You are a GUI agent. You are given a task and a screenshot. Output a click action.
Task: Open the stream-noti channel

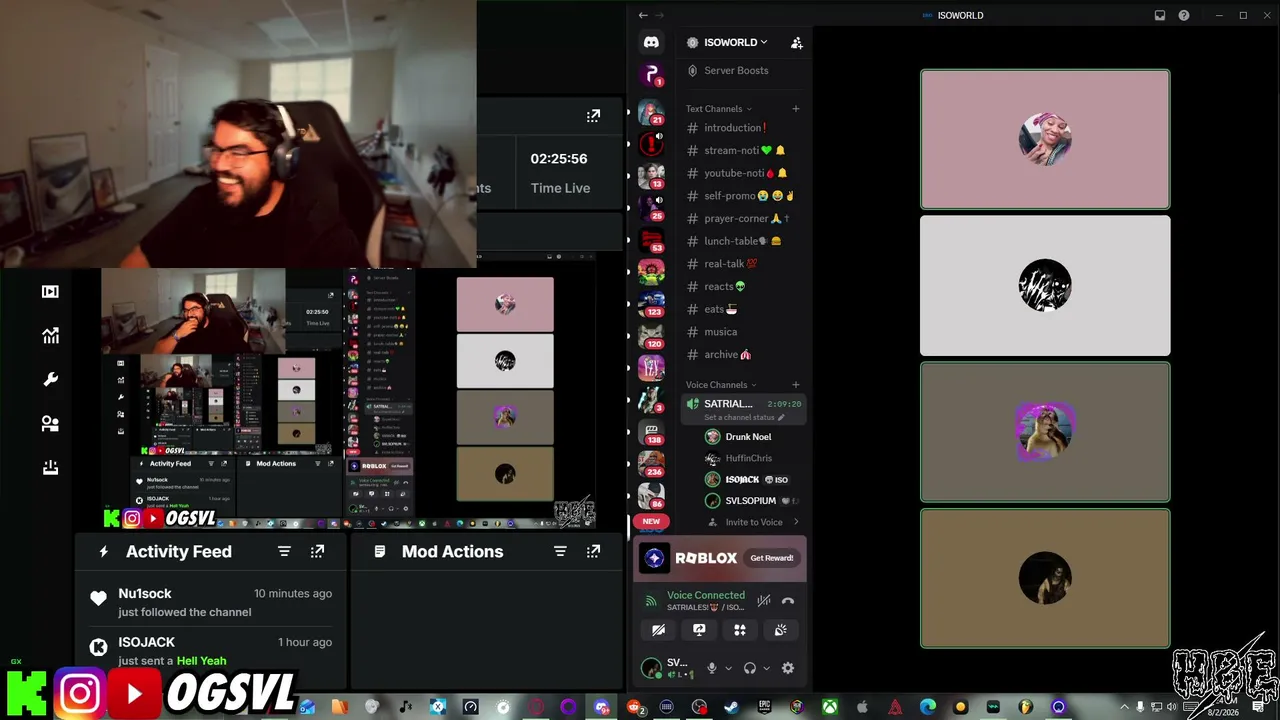pyautogui.click(x=744, y=151)
